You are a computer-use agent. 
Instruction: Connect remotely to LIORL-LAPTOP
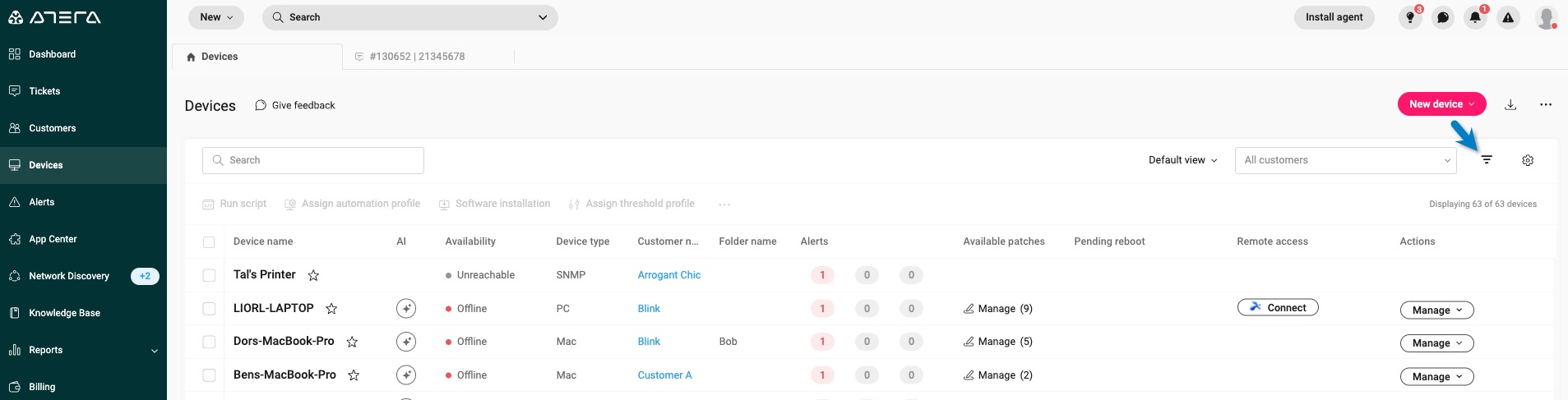1278,307
